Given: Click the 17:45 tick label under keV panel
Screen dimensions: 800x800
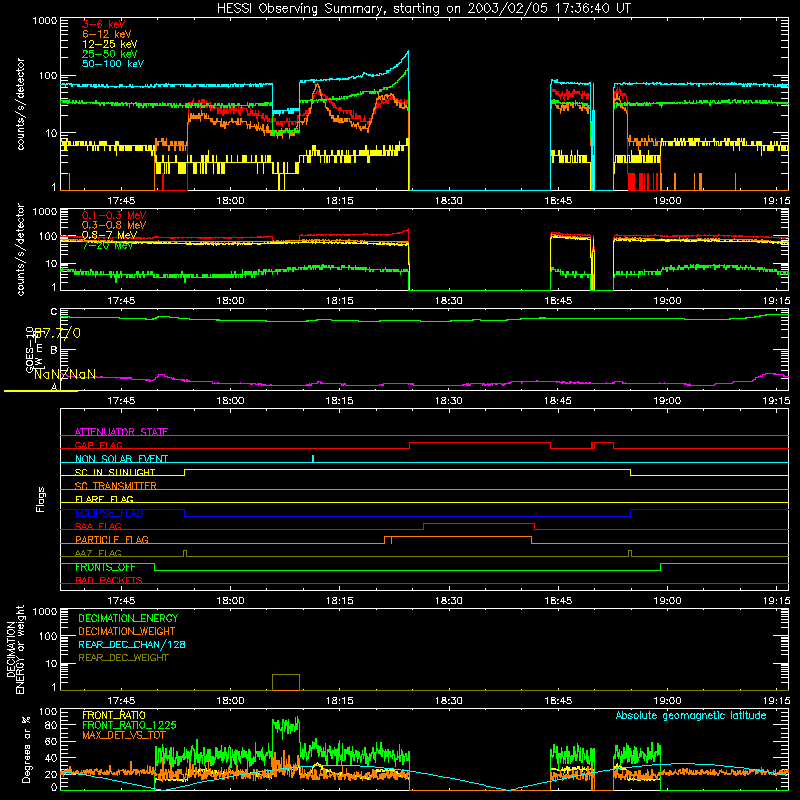Looking at the screenshot, I should click(x=121, y=201).
